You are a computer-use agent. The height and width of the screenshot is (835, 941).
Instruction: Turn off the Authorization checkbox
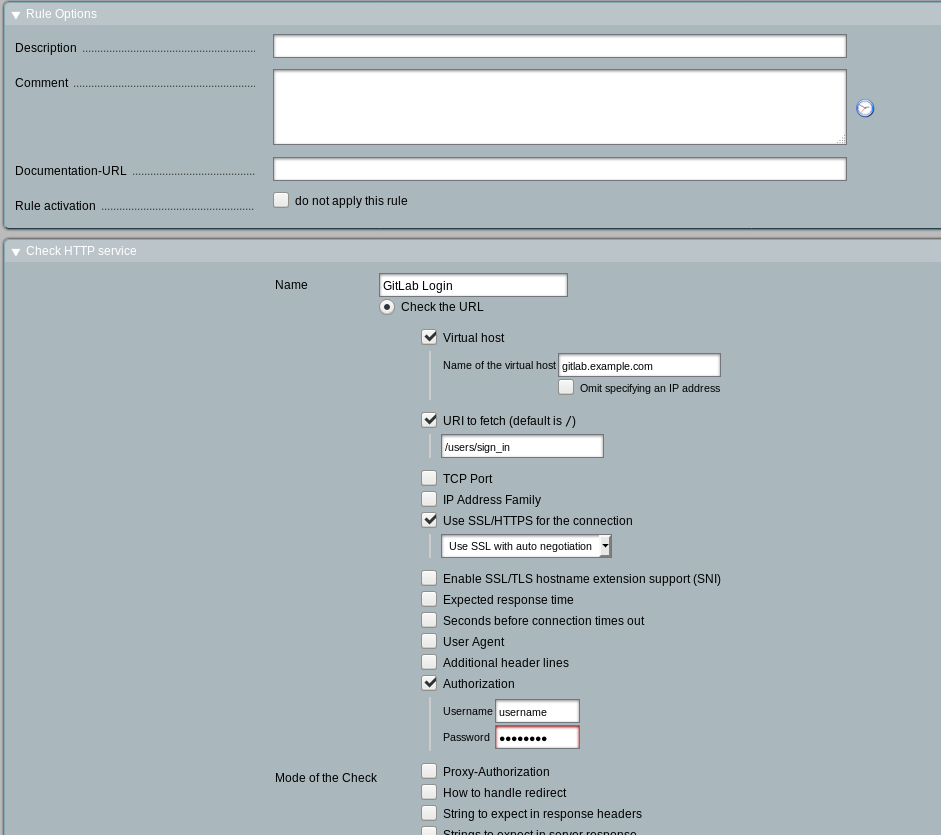tap(429, 683)
